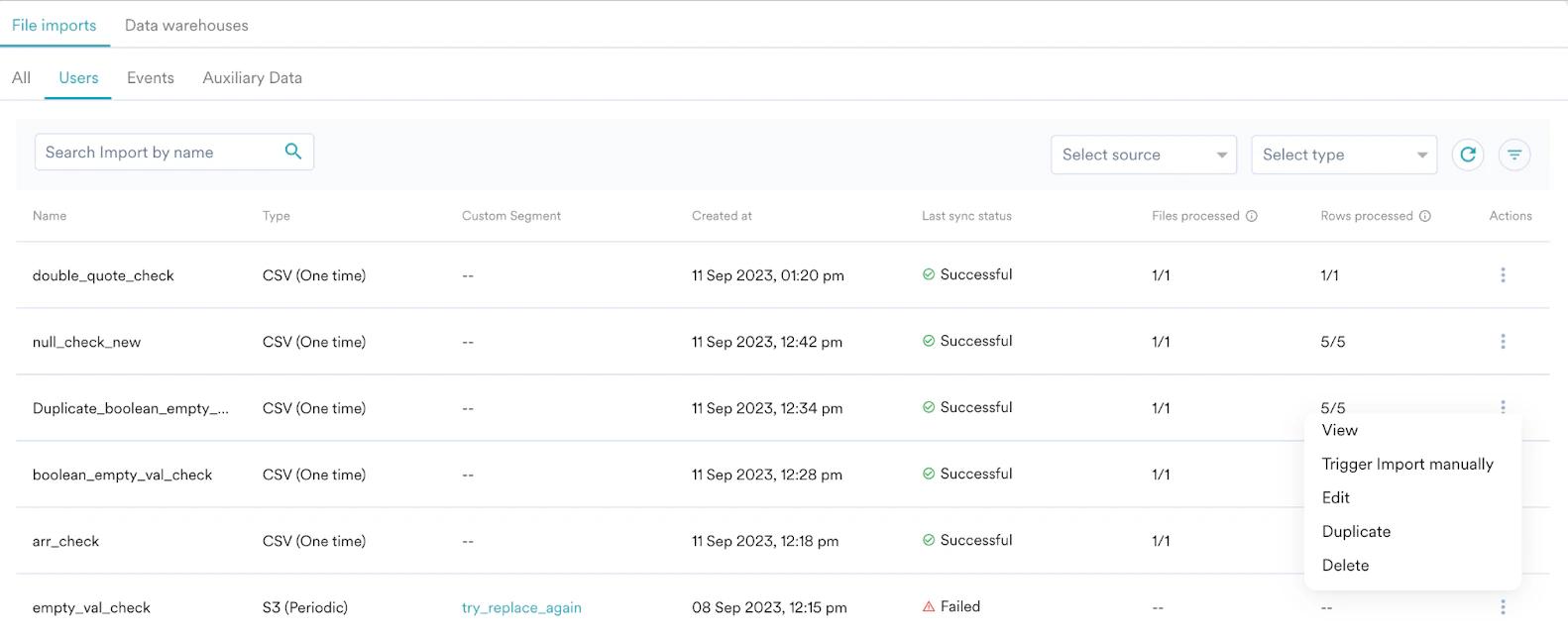Click the null_check_new import name

[x=86, y=342]
